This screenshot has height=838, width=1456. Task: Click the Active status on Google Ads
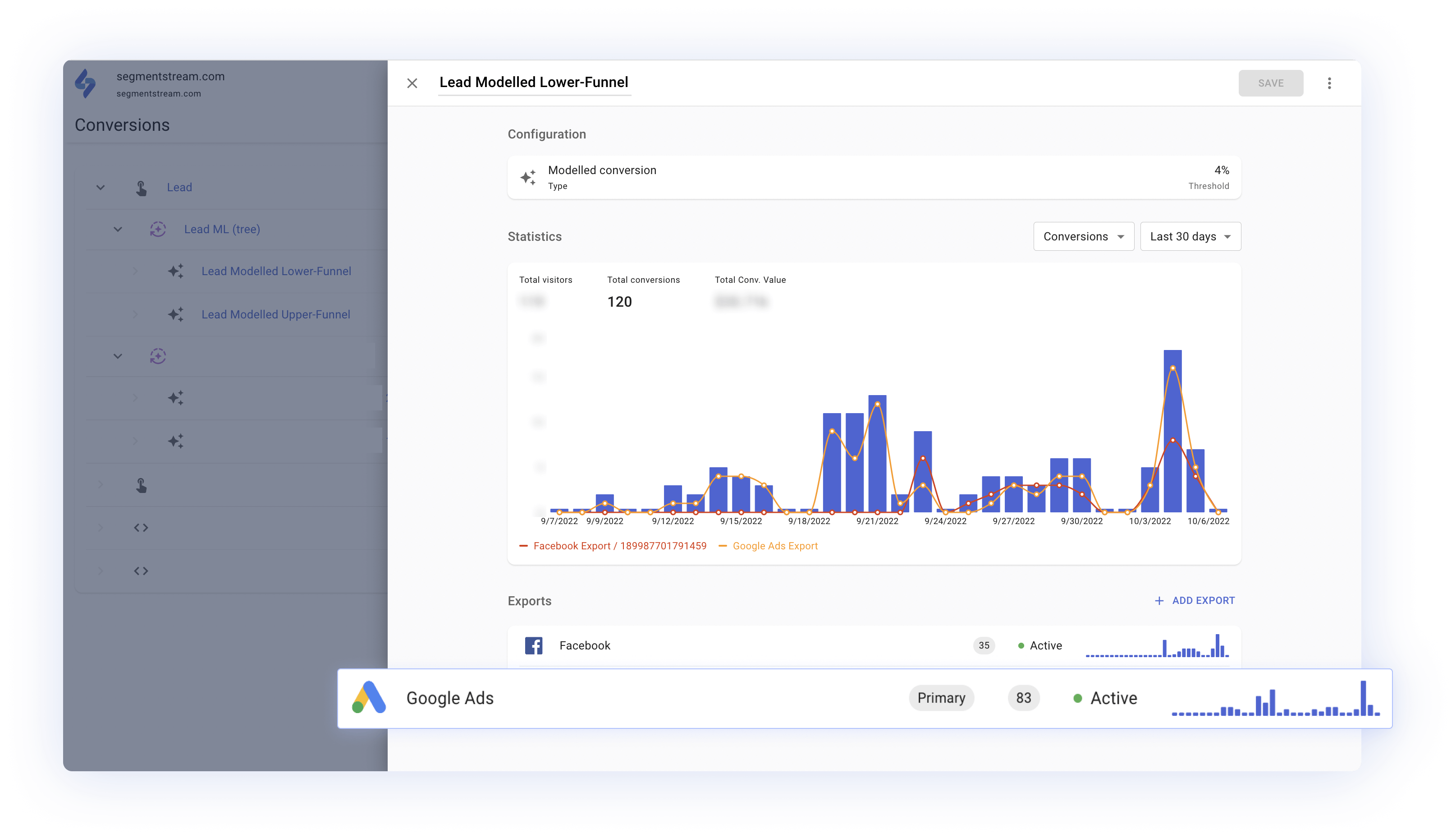[1105, 698]
